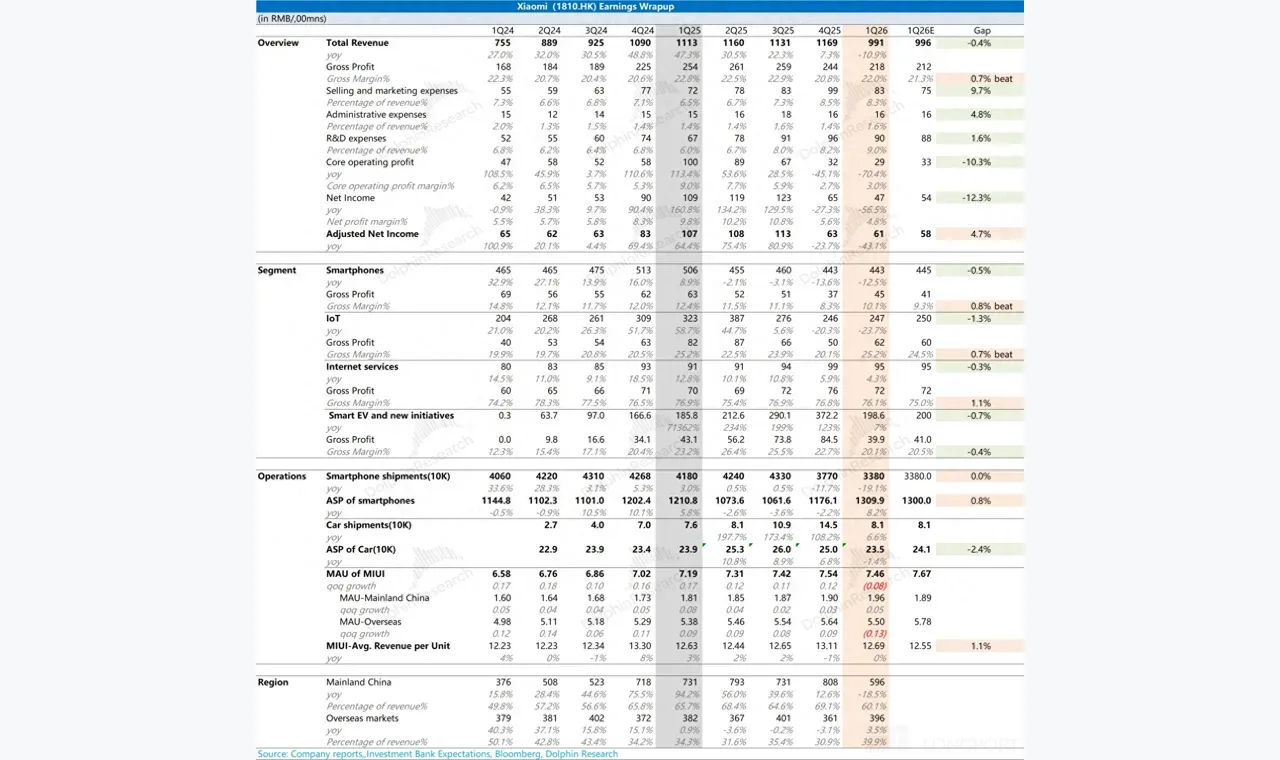Image resolution: width=1280 pixels, height=760 pixels.
Task: Select the '3Q25' column header
Action: (783, 31)
